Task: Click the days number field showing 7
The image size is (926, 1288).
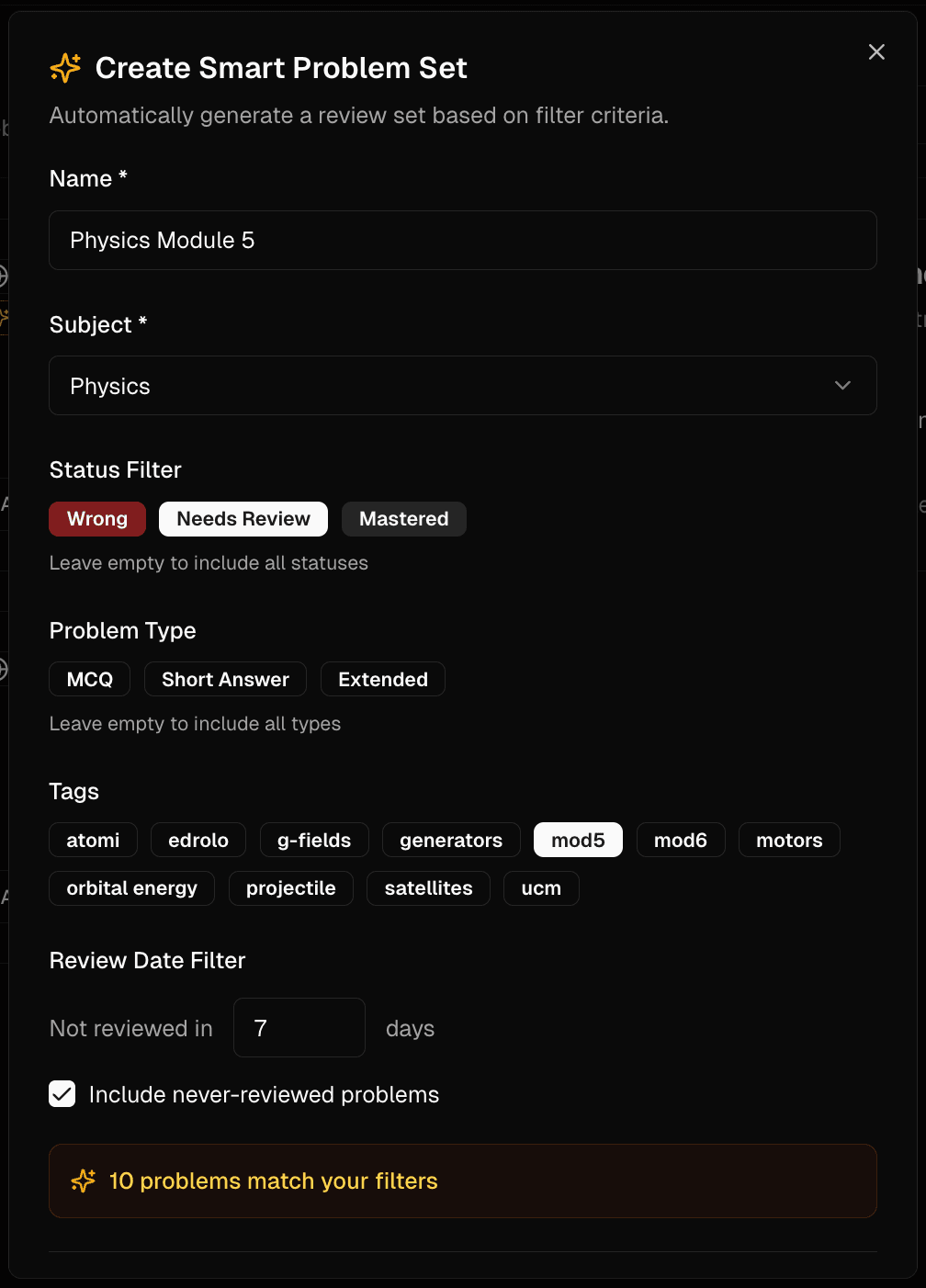Action: tap(299, 1027)
